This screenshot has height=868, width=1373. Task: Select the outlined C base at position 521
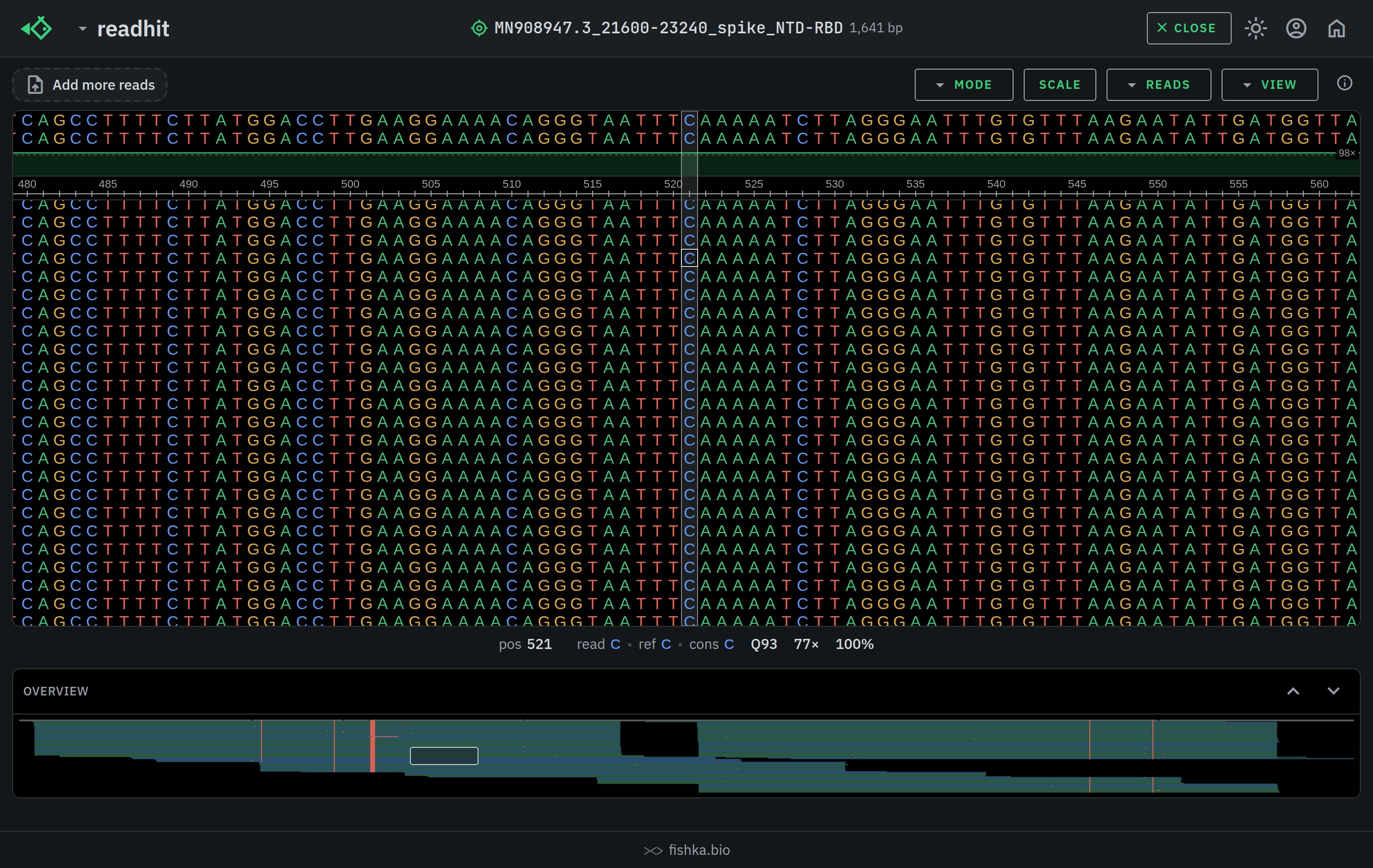point(690,258)
